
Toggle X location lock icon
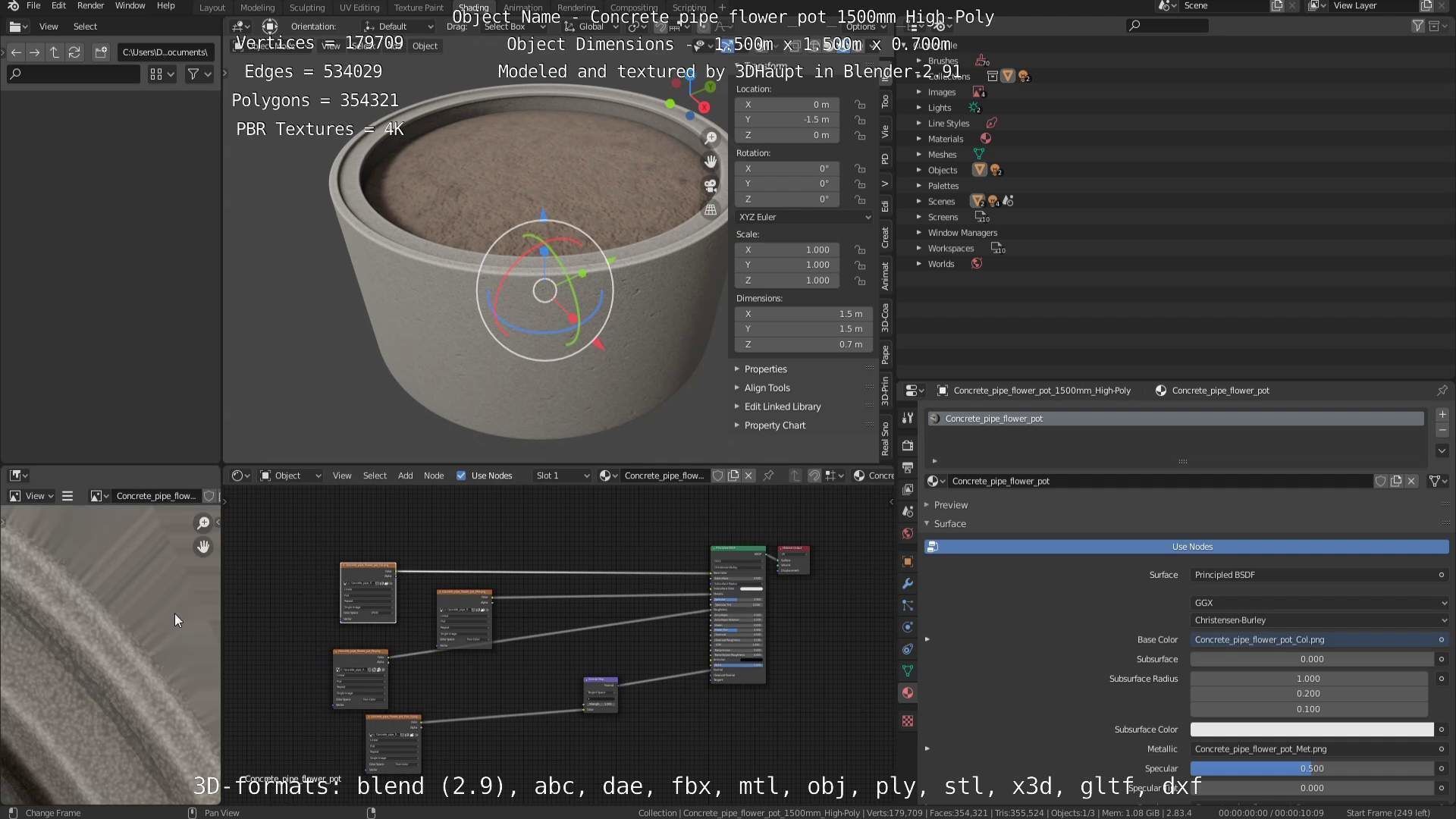(x=860, y=105)
